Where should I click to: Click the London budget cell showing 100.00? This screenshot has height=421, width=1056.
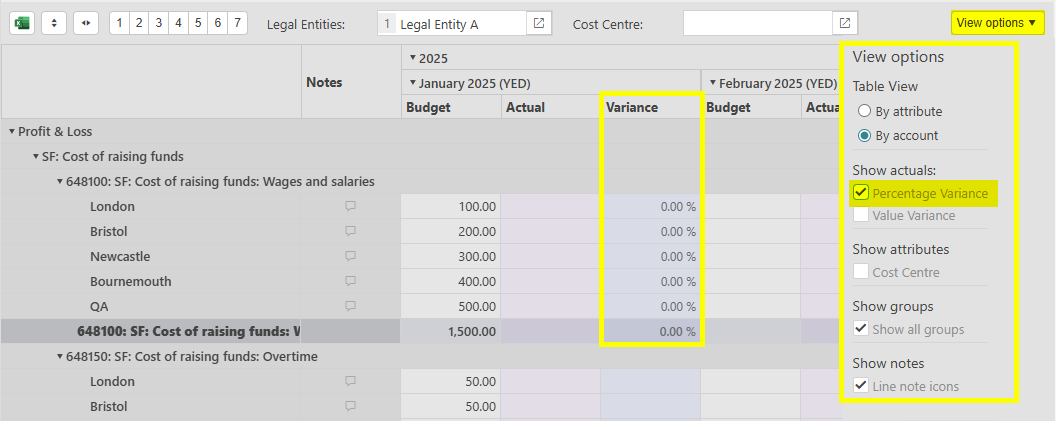tap(451, 207)
